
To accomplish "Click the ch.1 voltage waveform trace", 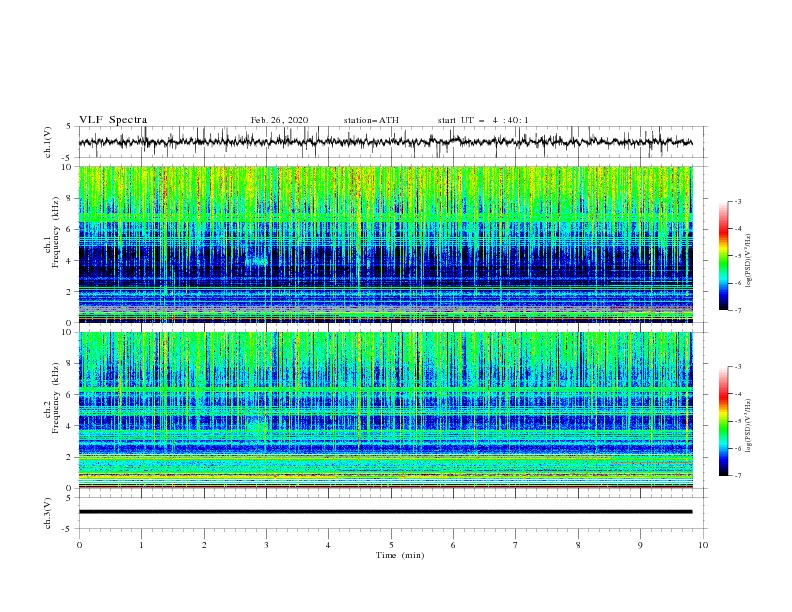I will pos(385,141).
